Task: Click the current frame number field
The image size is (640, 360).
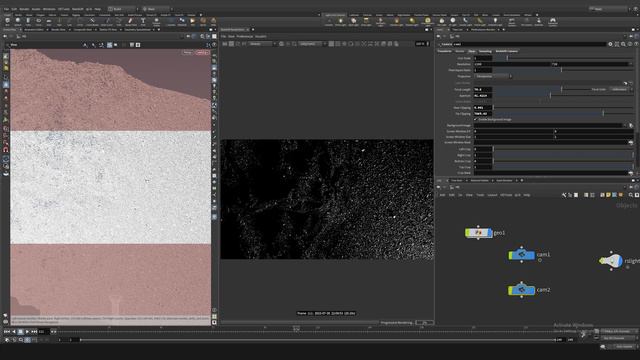Action: 44,332
